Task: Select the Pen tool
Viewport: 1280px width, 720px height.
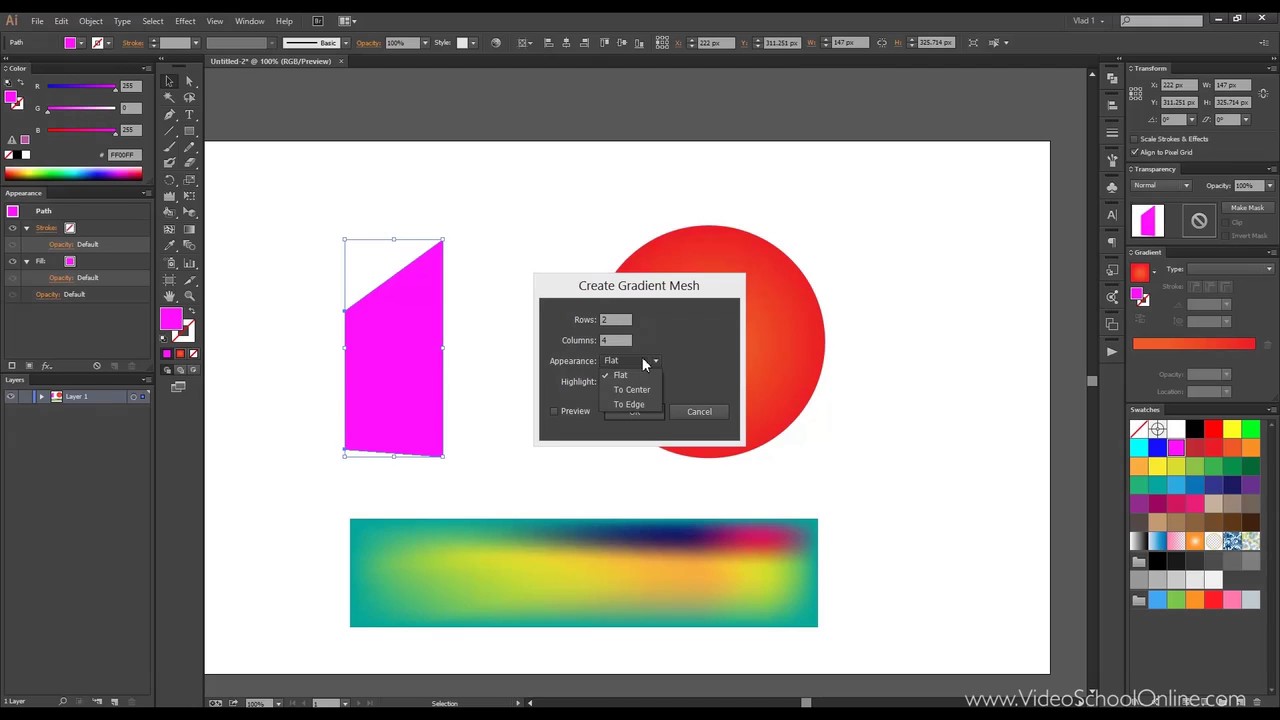Action: coord(169,114)
